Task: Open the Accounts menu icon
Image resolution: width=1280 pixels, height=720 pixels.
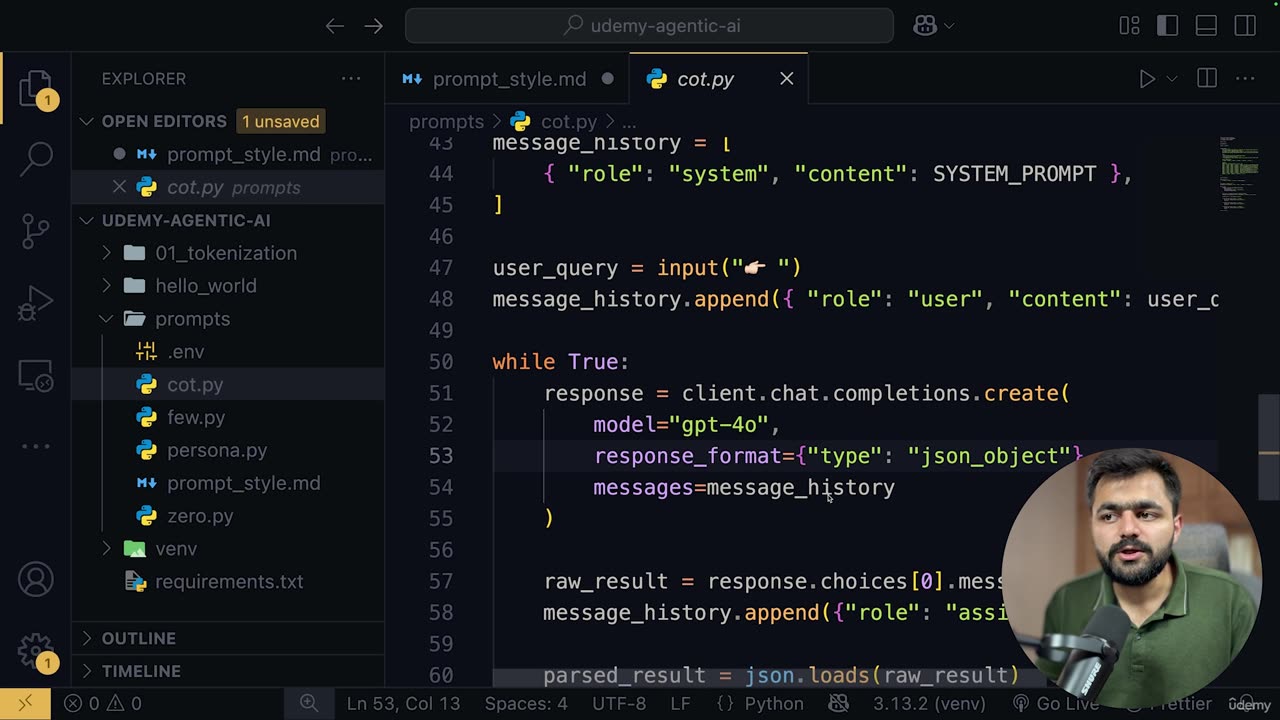Action: click(x=36, y=579)
